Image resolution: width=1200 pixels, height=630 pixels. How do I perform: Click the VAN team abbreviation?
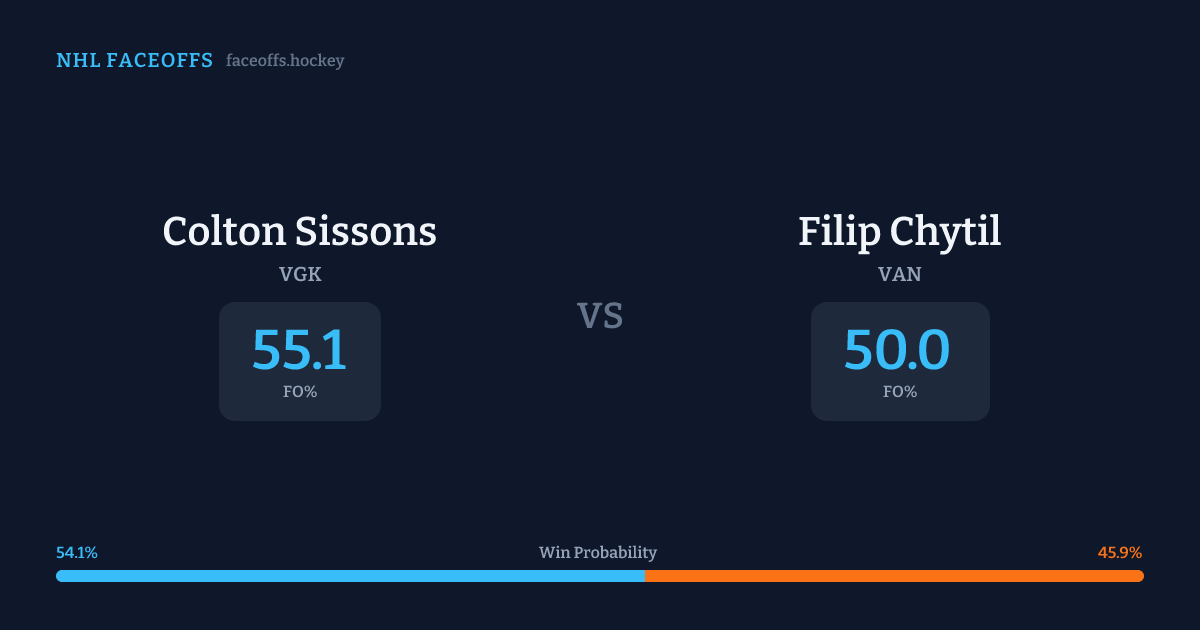tap(899, 273)
